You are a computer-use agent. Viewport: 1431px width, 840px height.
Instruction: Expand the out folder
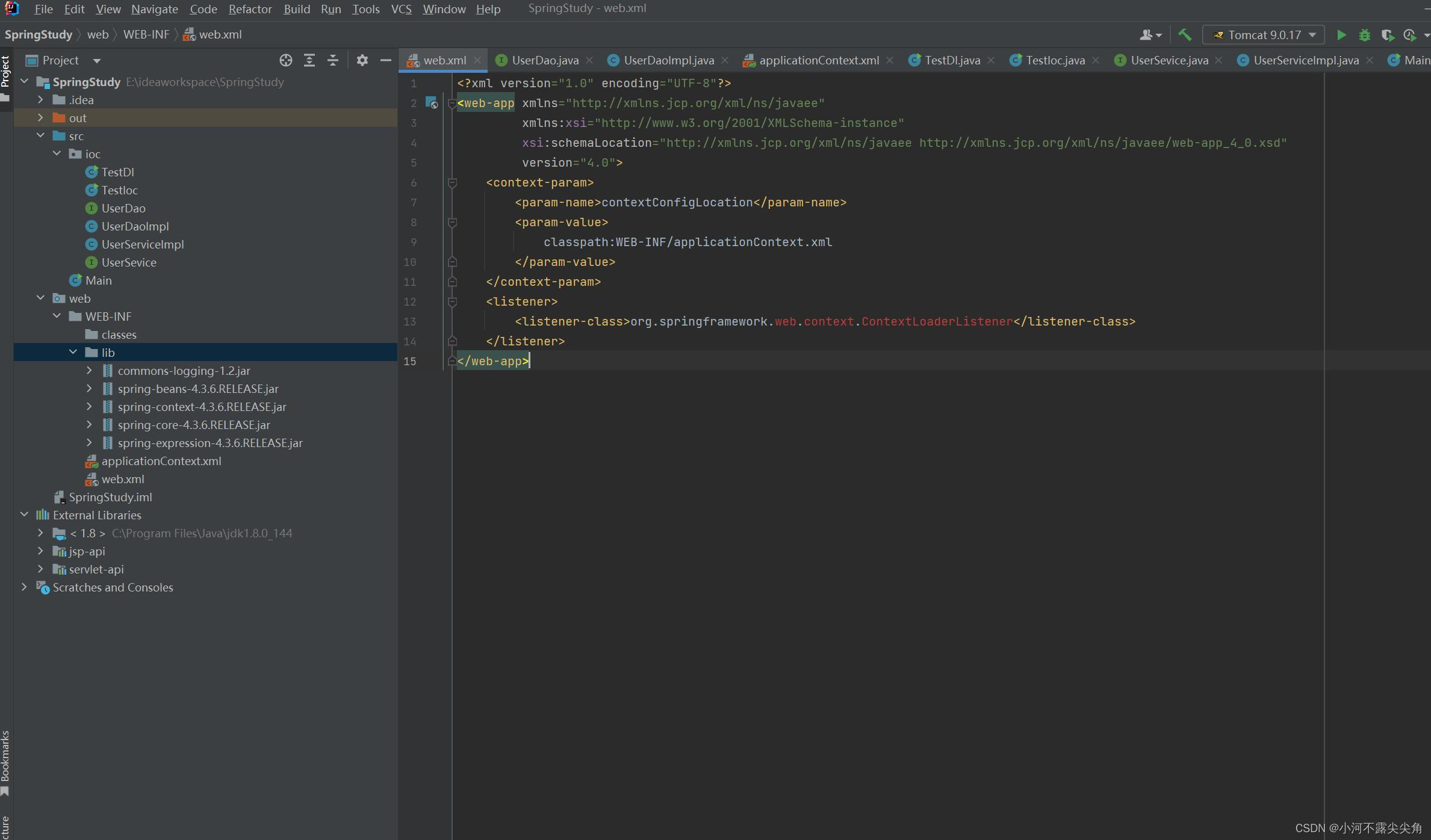(x=40, y=118)
